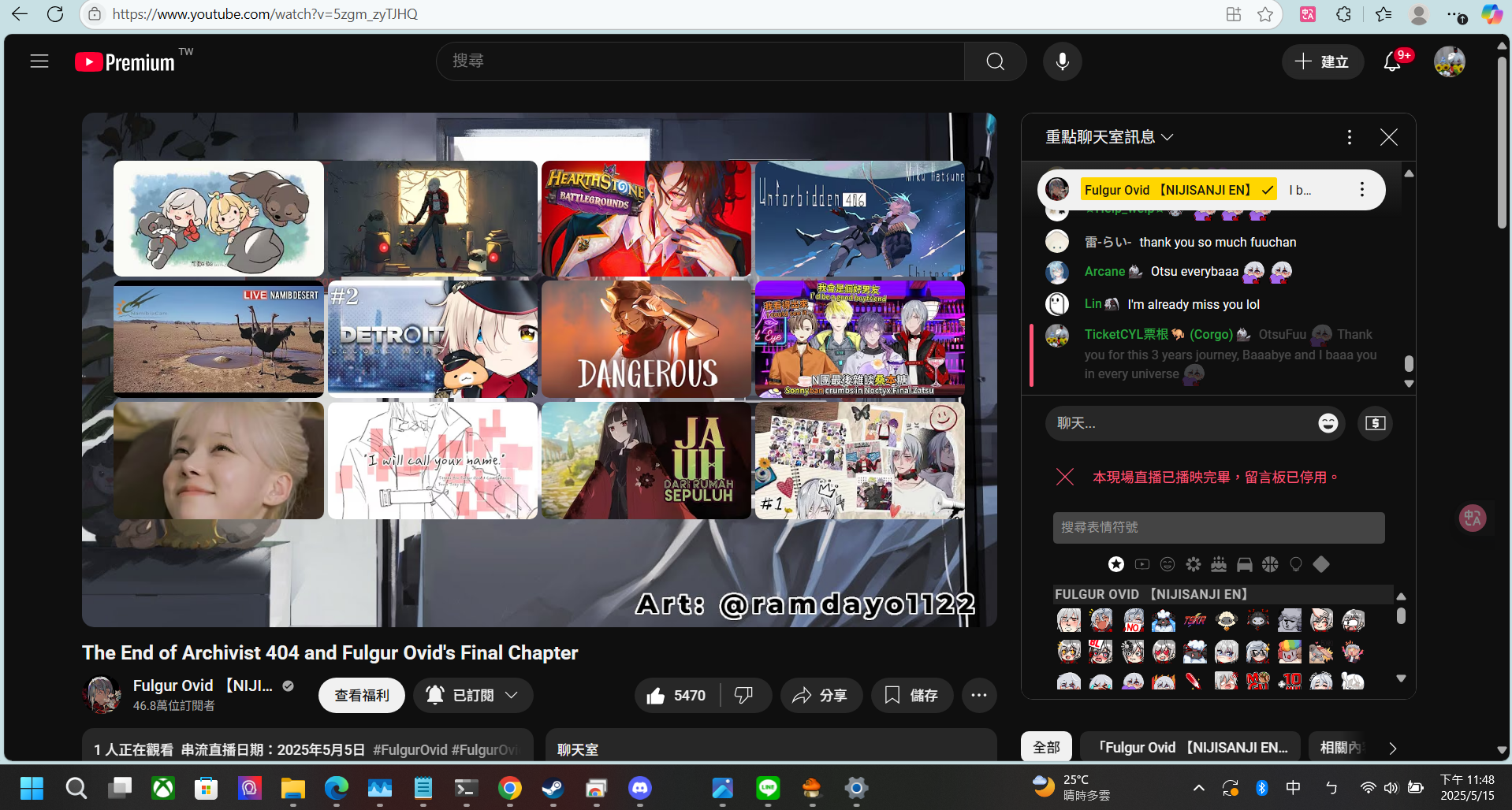Open the Fulgur Ovid channel name link
This screenshot has height=810, width=1512.
click(203, 686)
